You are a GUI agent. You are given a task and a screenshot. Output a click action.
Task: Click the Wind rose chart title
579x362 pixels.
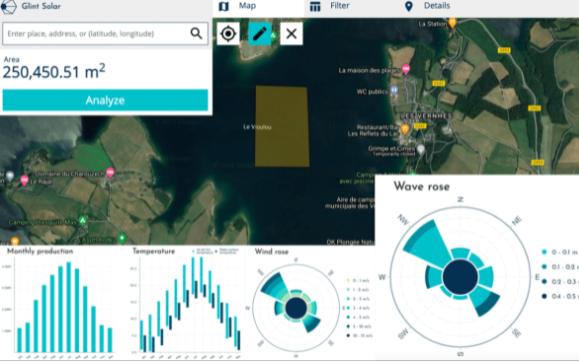click(x=271, y=252)
